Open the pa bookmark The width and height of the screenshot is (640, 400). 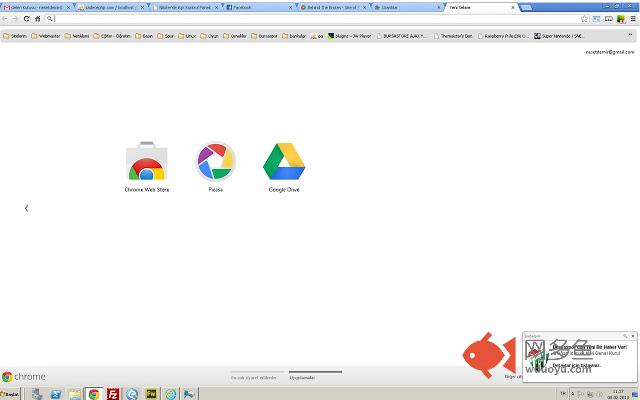coord(317,36)
